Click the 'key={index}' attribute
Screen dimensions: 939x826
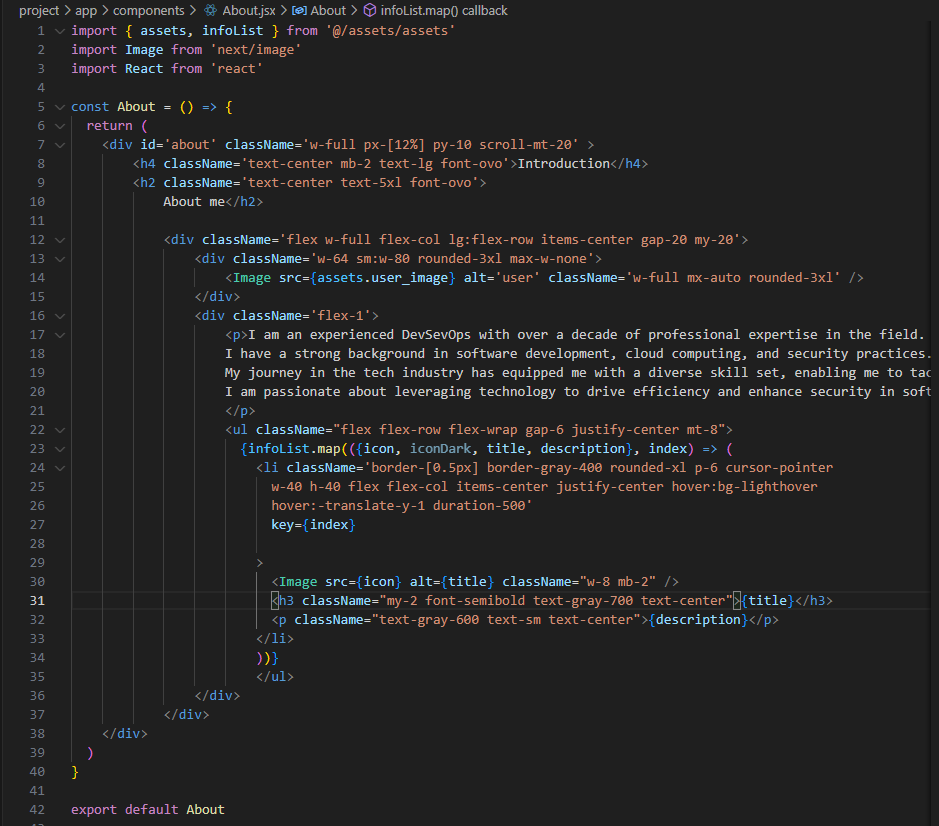coord(313,525)
